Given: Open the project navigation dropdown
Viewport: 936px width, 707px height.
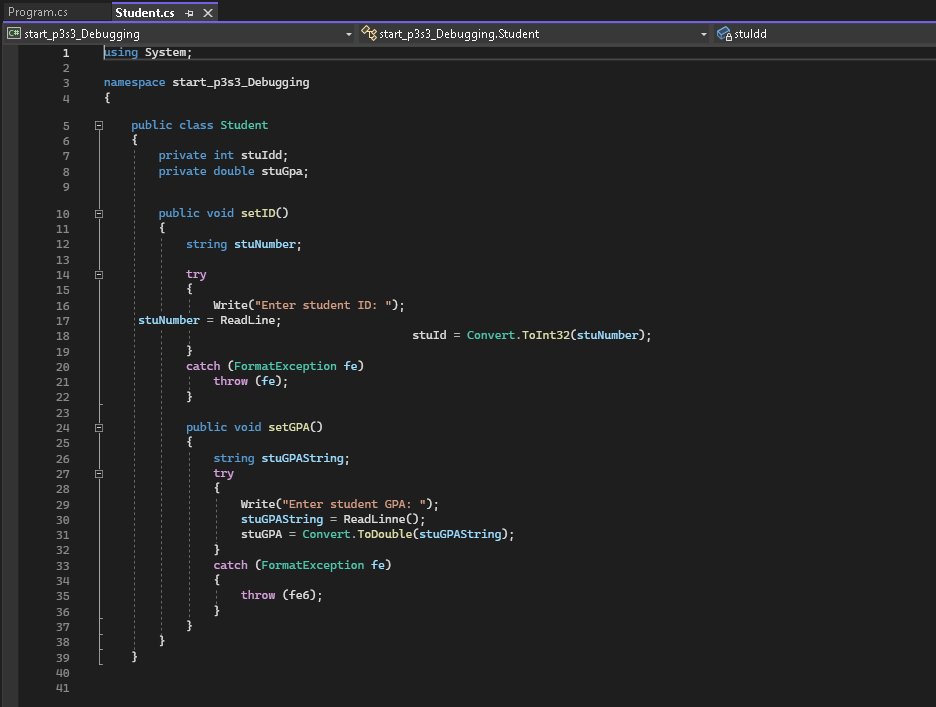Looking at the screenshot, I should tap(348, 33).
